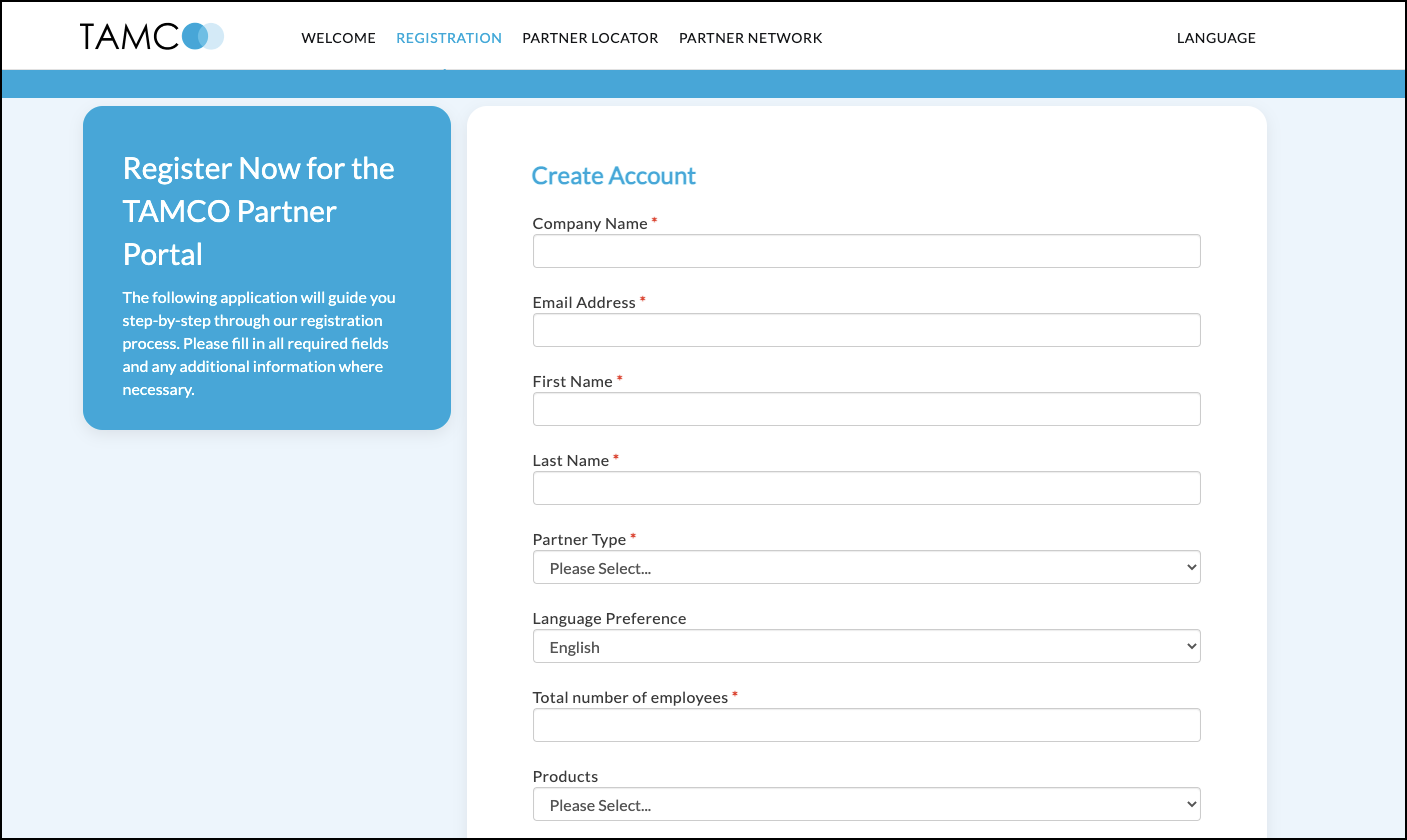
Task: Open the Products dropdown
Action: 866,804
